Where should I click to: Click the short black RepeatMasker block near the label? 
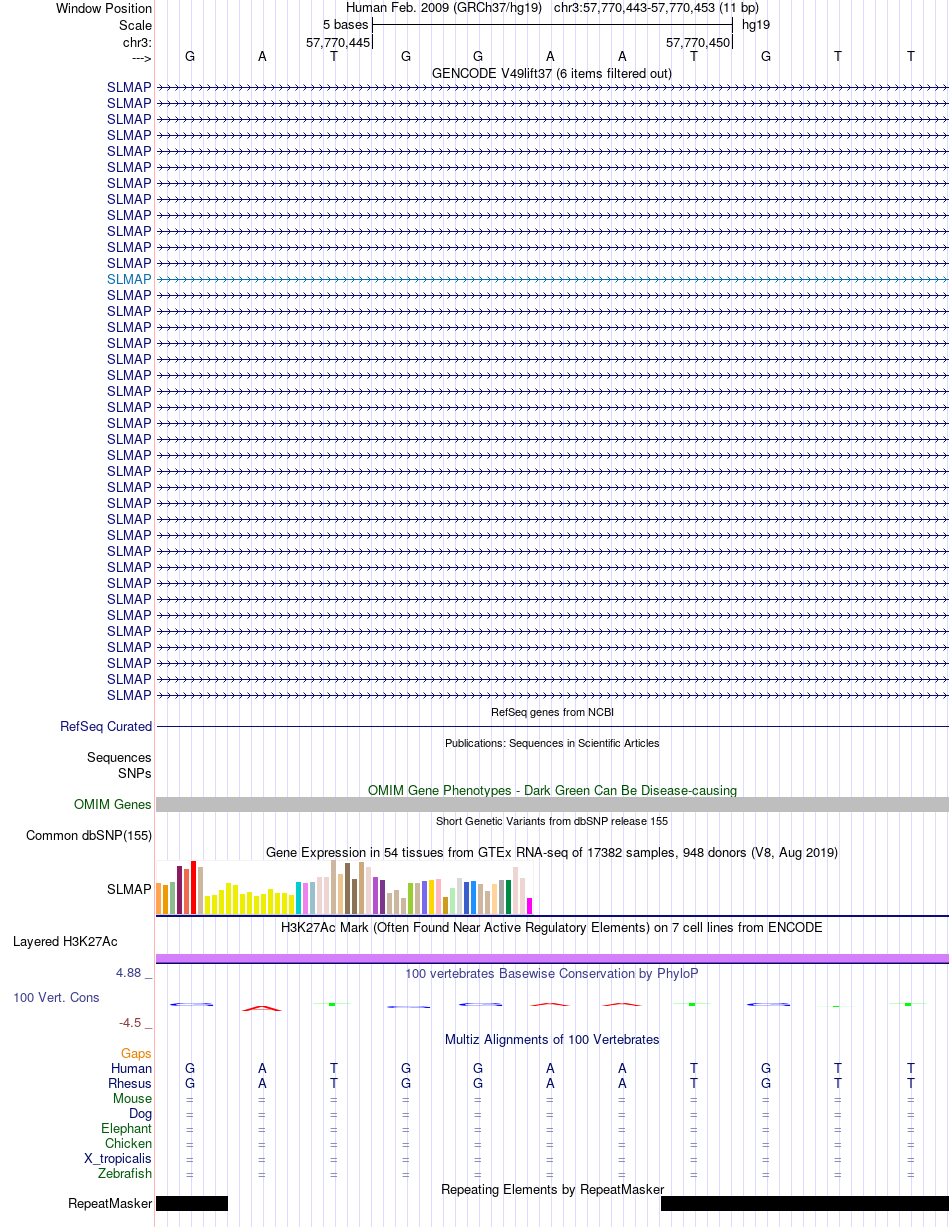point(192,1203)
